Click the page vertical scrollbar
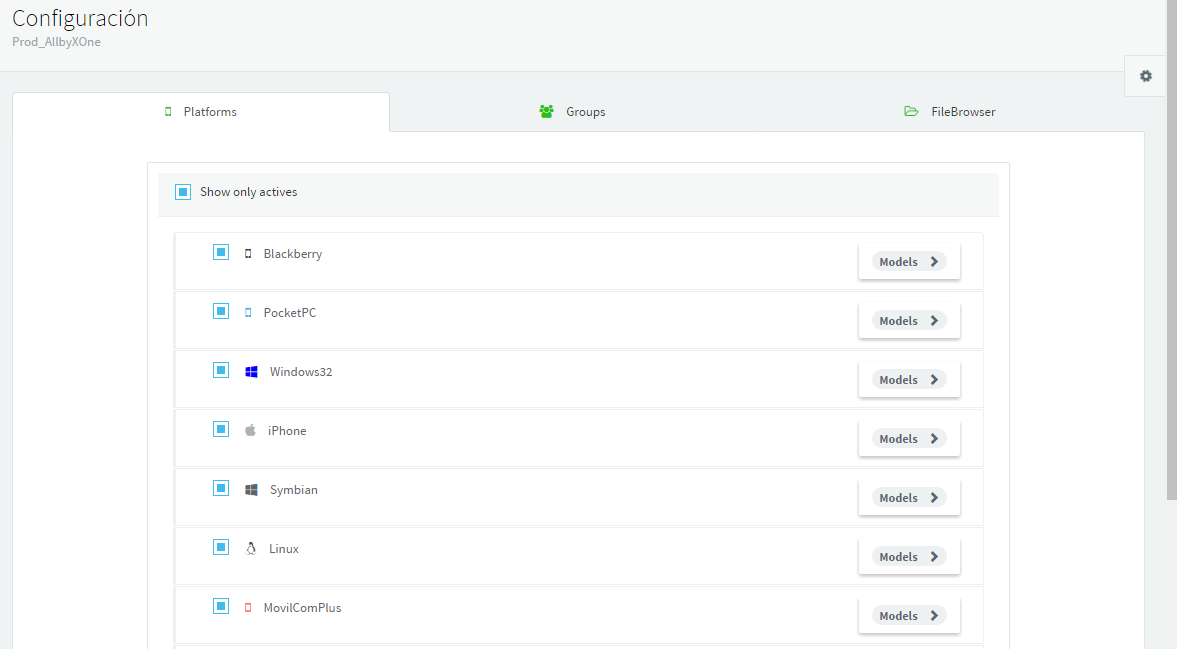Viewport: 1177px width, 649px height. click(x=1171, y=250)
